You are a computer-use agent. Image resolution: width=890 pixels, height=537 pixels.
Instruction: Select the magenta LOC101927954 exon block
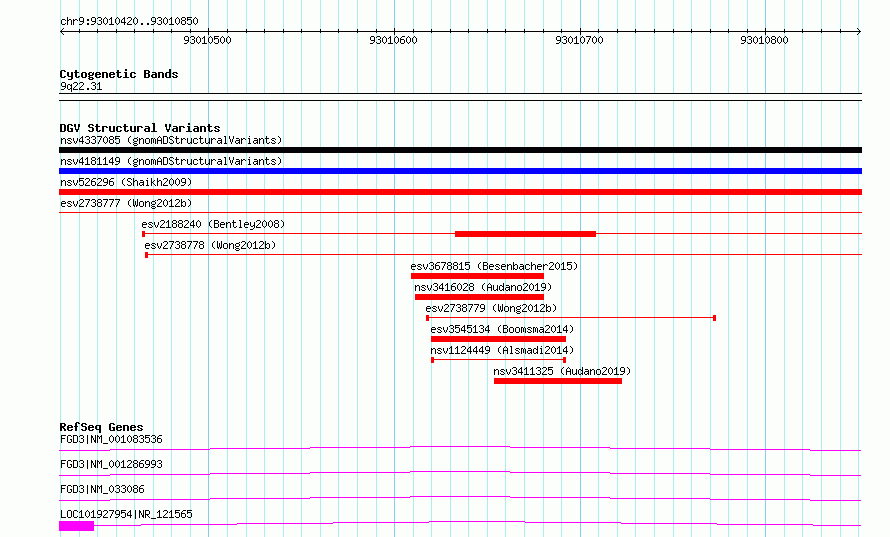pyautogui.click(x=77, y=526)
